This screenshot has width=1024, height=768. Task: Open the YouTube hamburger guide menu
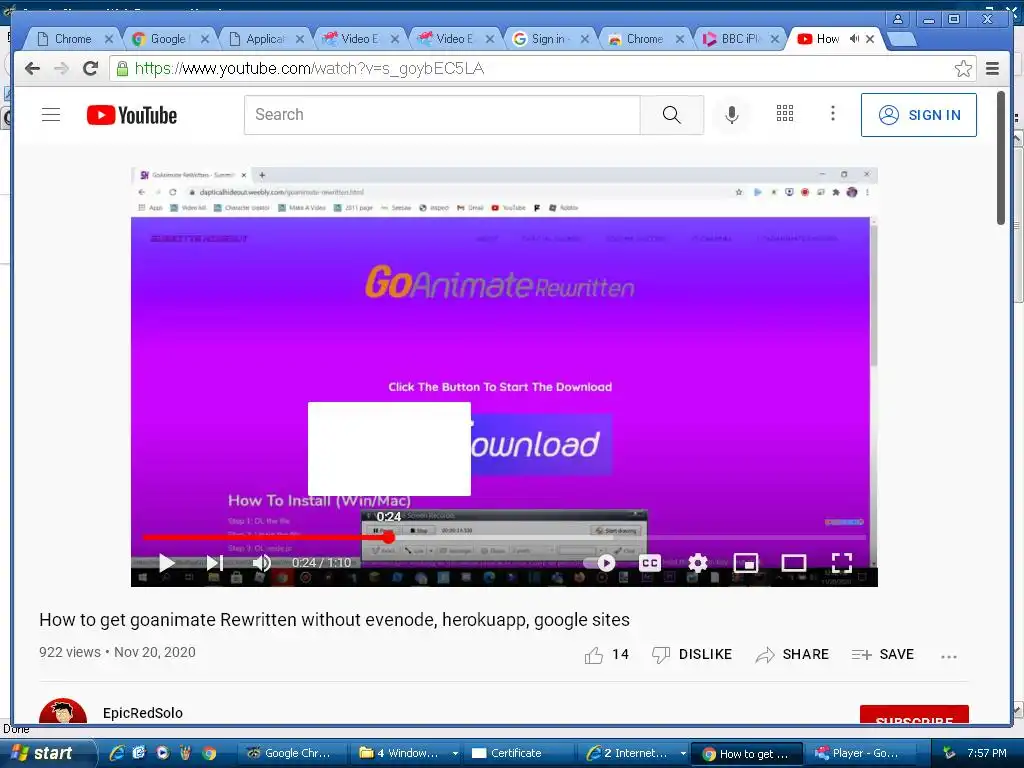click(x=51, y=115)
